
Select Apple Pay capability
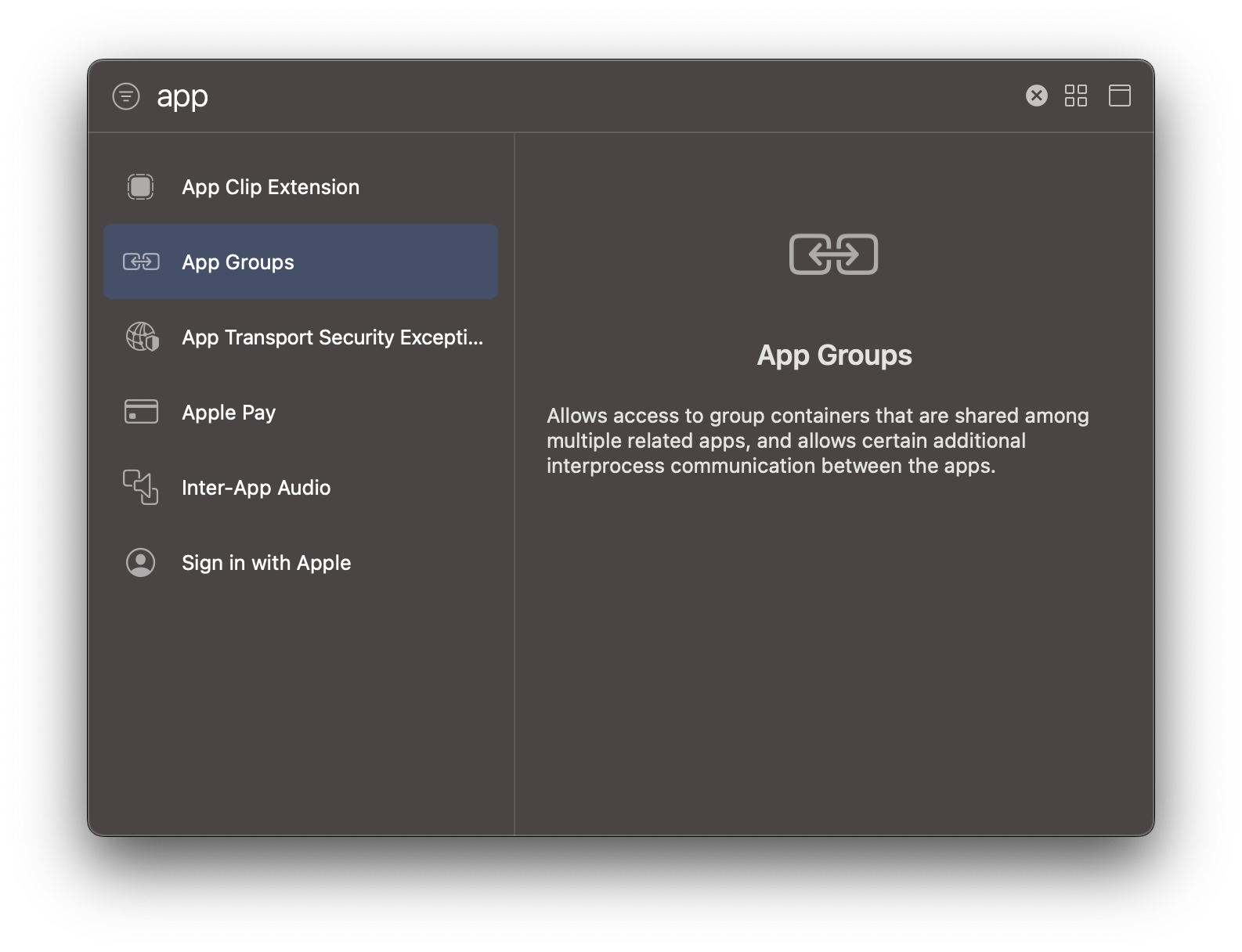(301, 413)
